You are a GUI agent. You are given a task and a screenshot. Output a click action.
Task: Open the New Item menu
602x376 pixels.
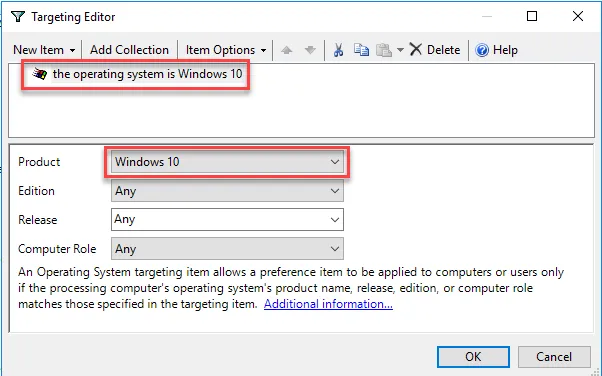(x=44, y=50)
